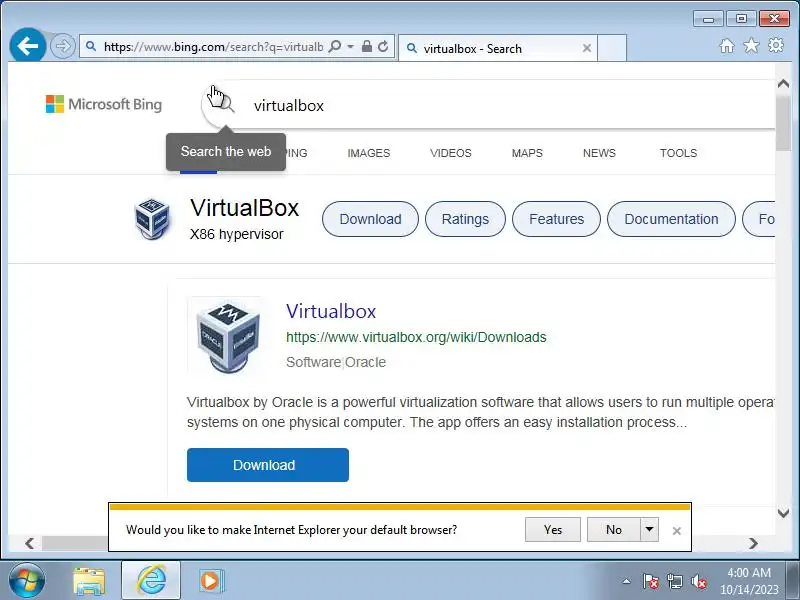Click the horizontal scrollbar right arrow
Viewport: 800px width, 600px height.
pos(754,543)
